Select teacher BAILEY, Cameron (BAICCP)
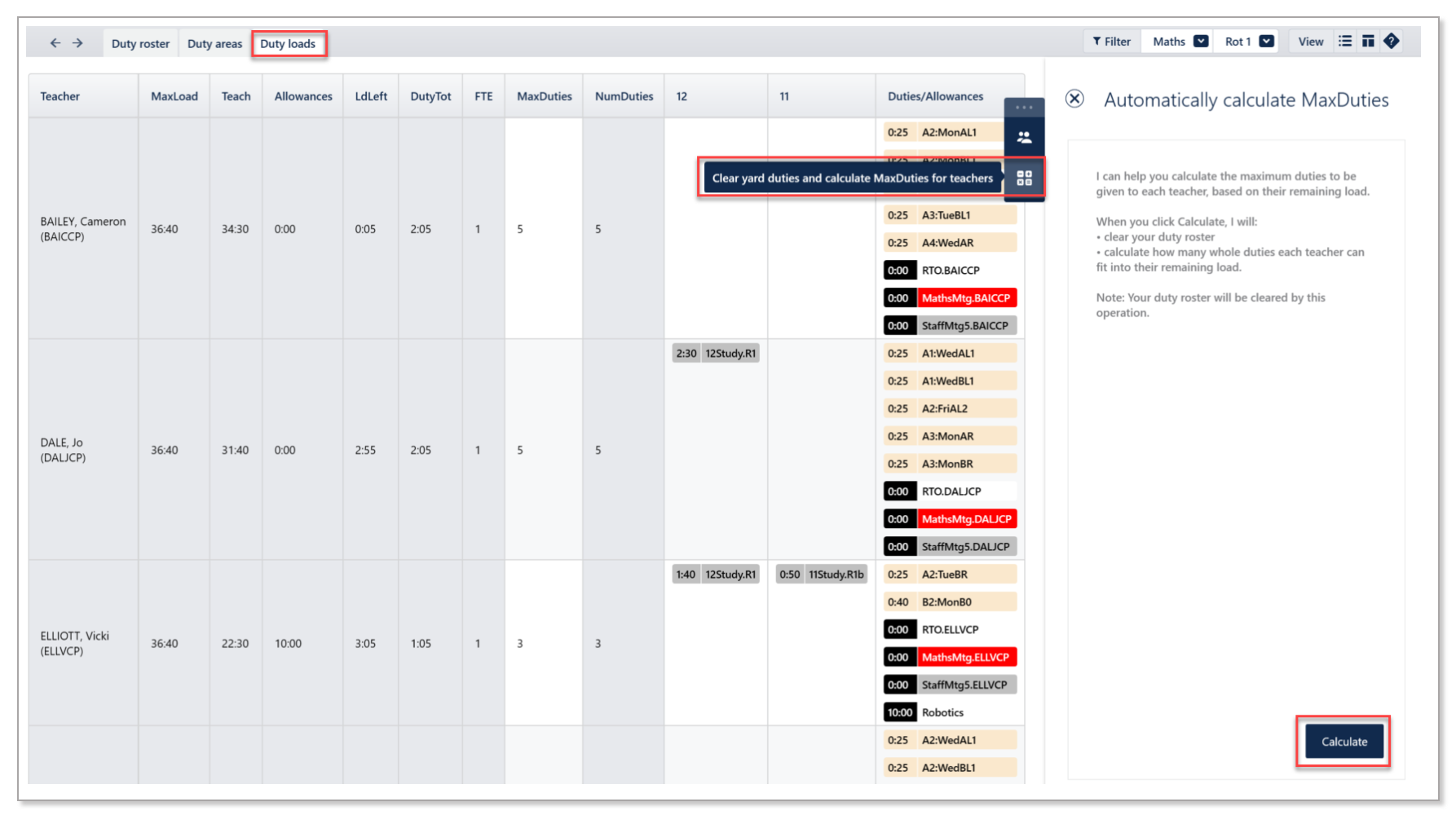Screen dimensions: 1456x815 point(83,229)
